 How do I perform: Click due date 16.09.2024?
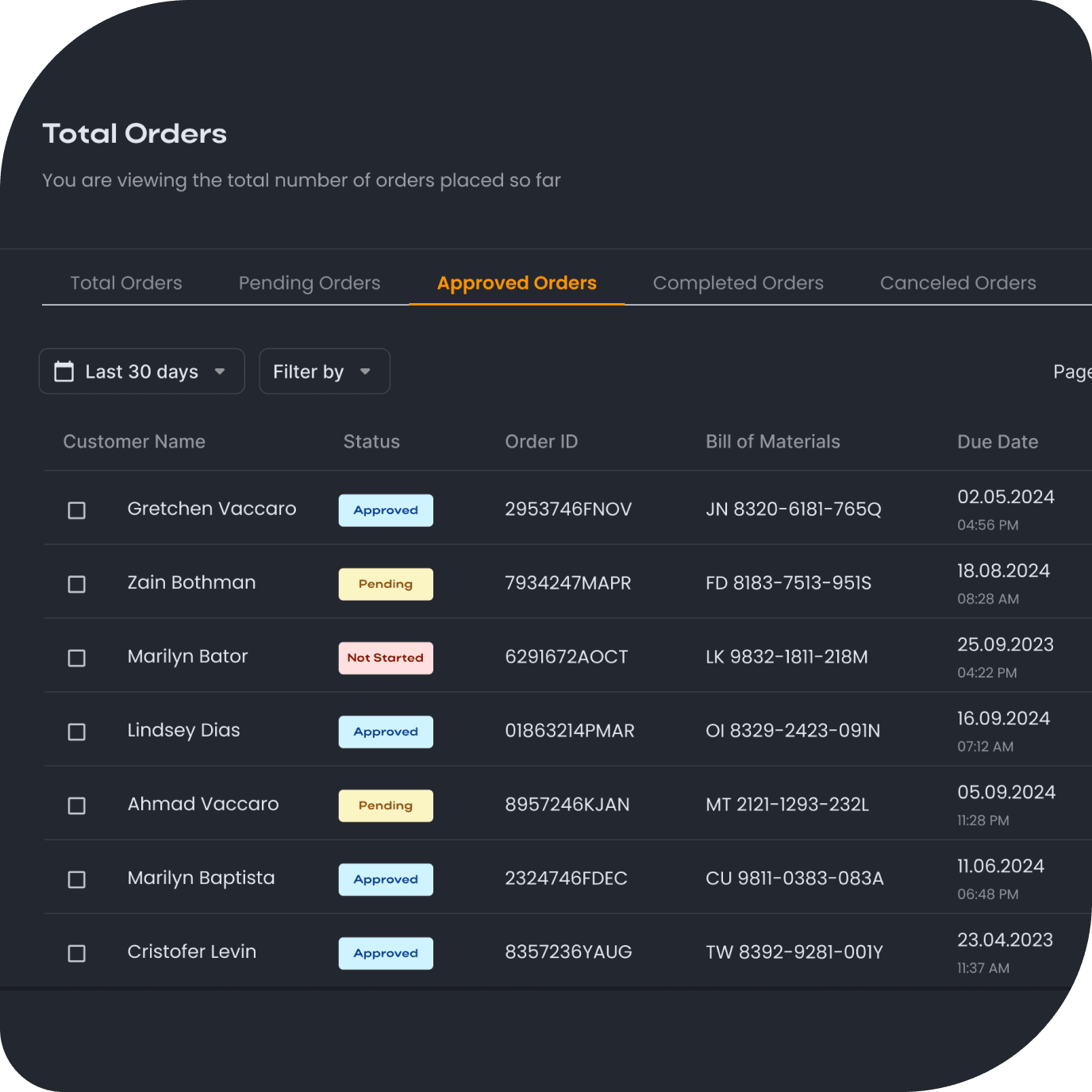(x=1004, y=718)
